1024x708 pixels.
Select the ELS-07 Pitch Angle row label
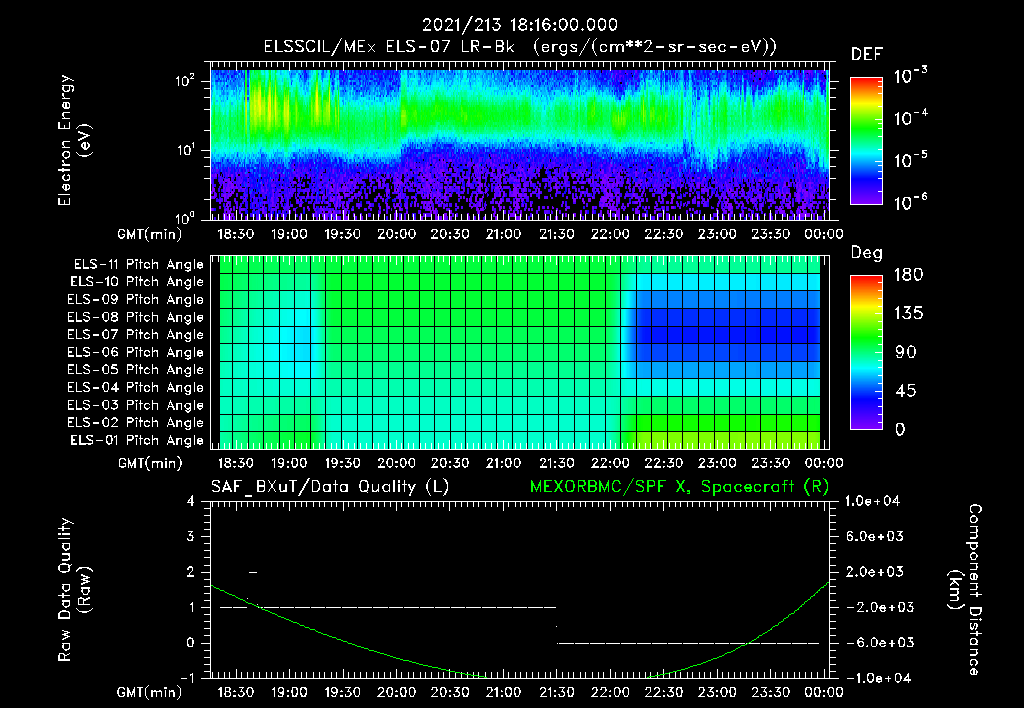pyautogui.click(x=136, y=334)
